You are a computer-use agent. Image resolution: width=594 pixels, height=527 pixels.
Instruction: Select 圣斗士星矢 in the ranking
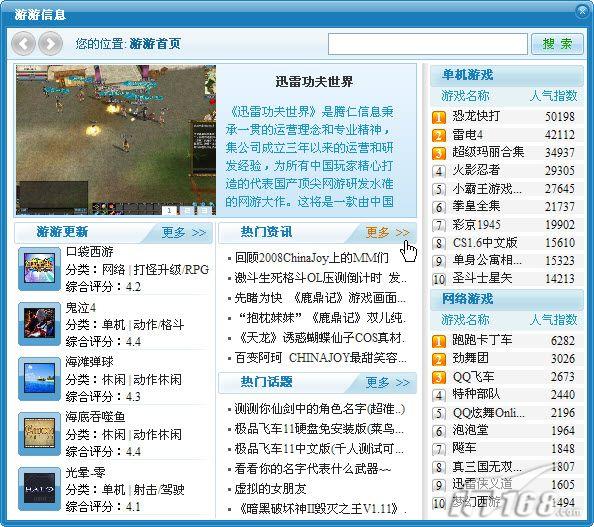(482, 278)
